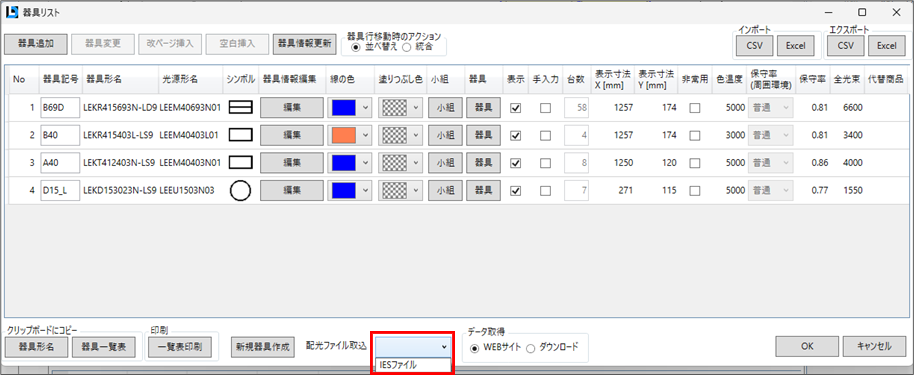This screenshot has width=914, height=375.
Task: Enable 手入力 checkbox for row A40
Action: click(546, 163)
